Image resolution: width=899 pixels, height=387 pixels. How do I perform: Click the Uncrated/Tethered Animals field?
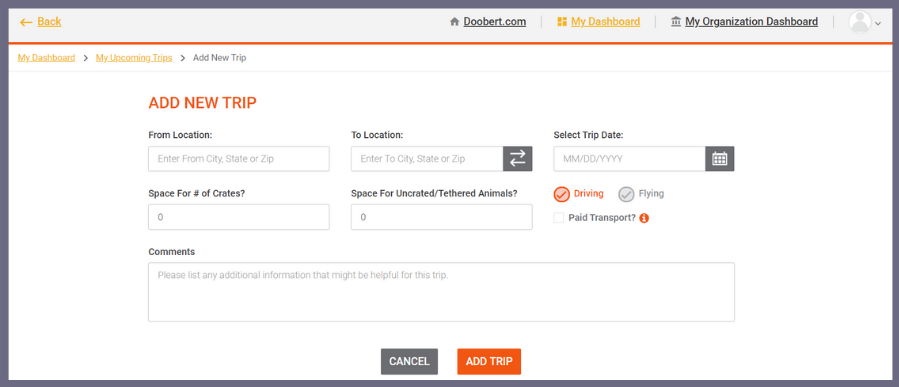tap(441, 217)
